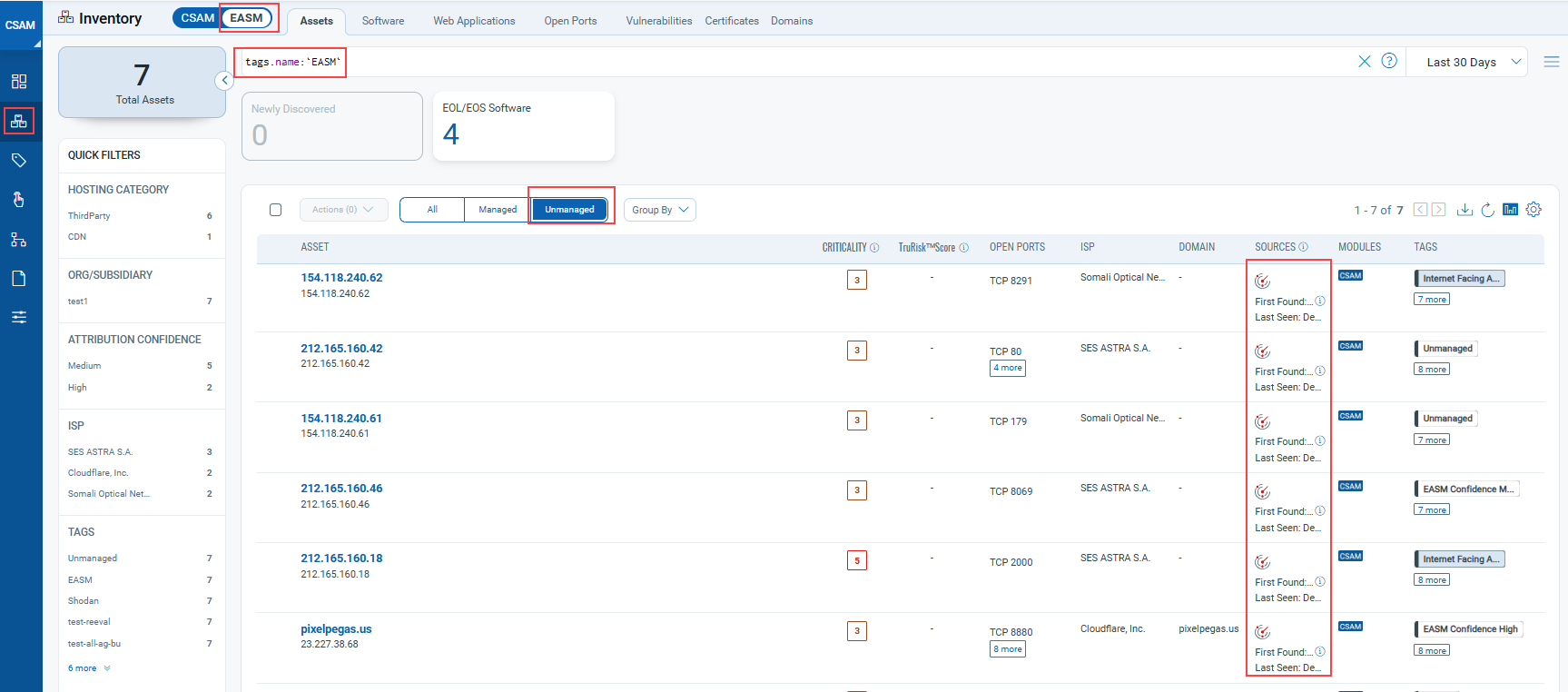1568x692 pixels.
Task: Open the Network icon in left sidebar
Action: (x=18, y=240)
